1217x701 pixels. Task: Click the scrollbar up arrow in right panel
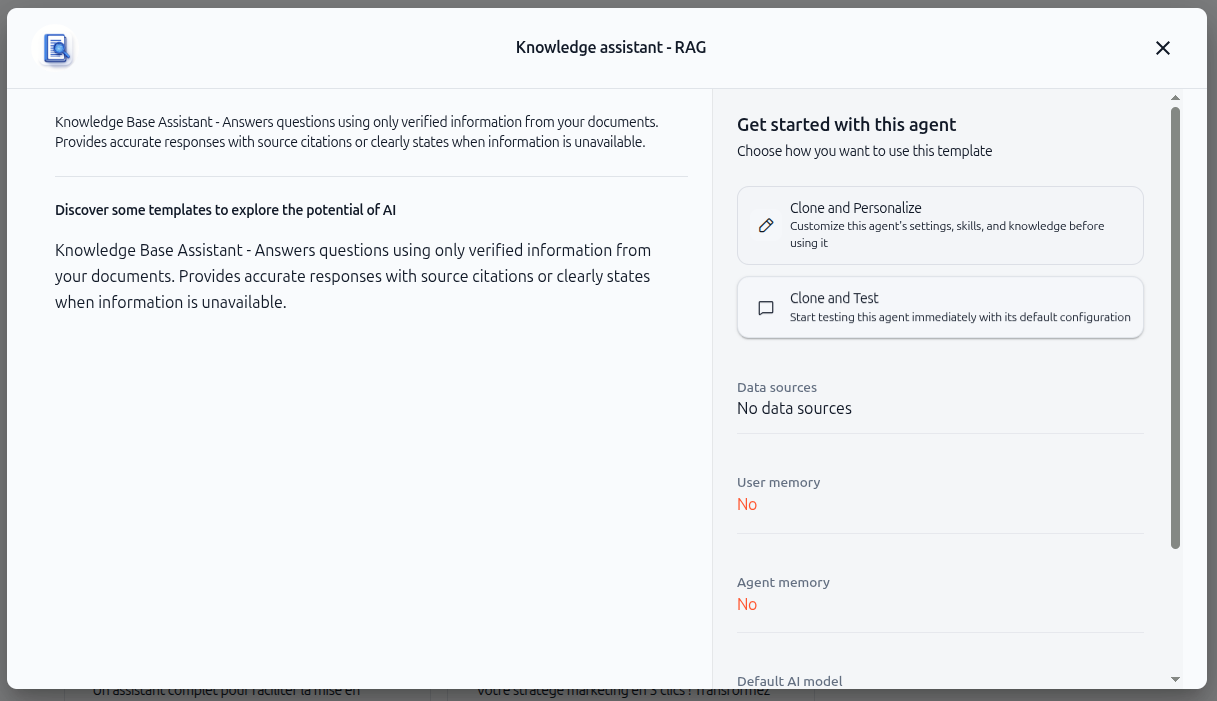click(1176, 98)
